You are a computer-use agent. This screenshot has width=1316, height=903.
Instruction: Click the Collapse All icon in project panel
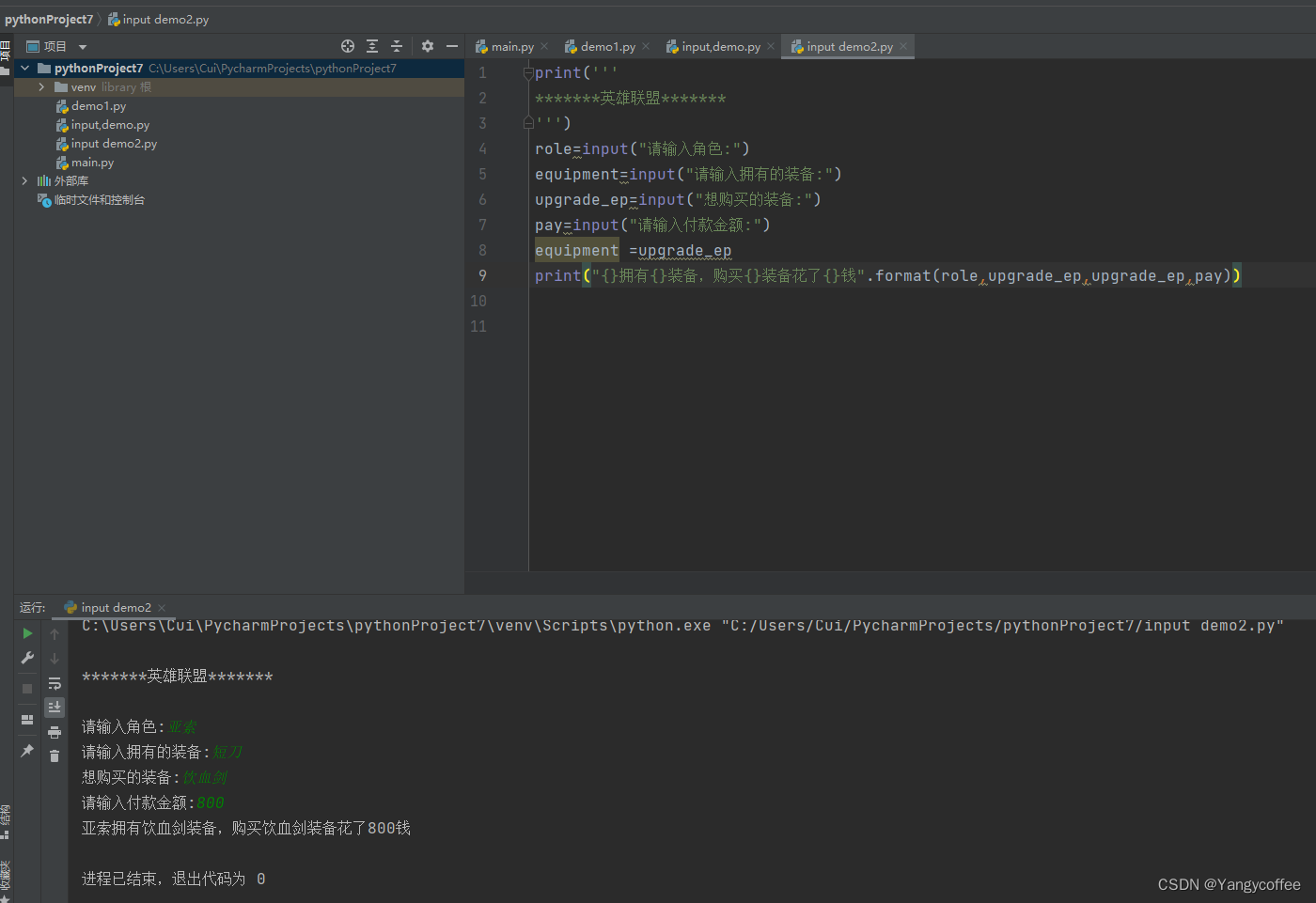point(397,46)
